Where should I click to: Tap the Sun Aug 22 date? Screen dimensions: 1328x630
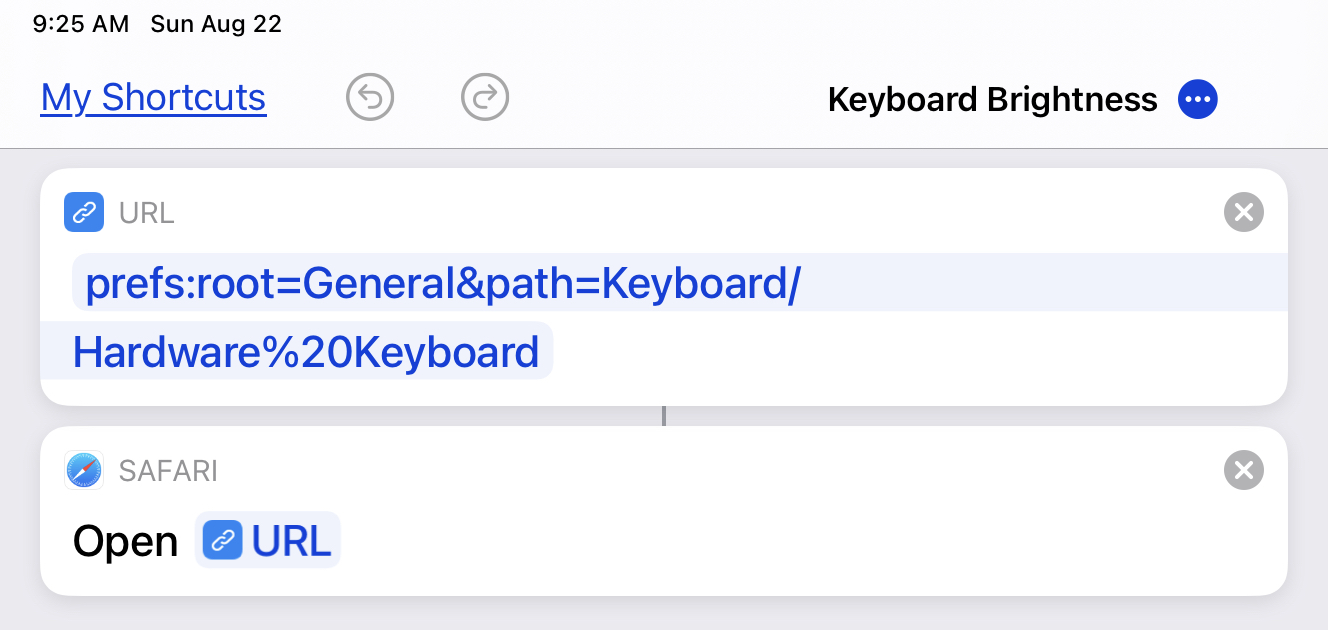pos(216,24)
